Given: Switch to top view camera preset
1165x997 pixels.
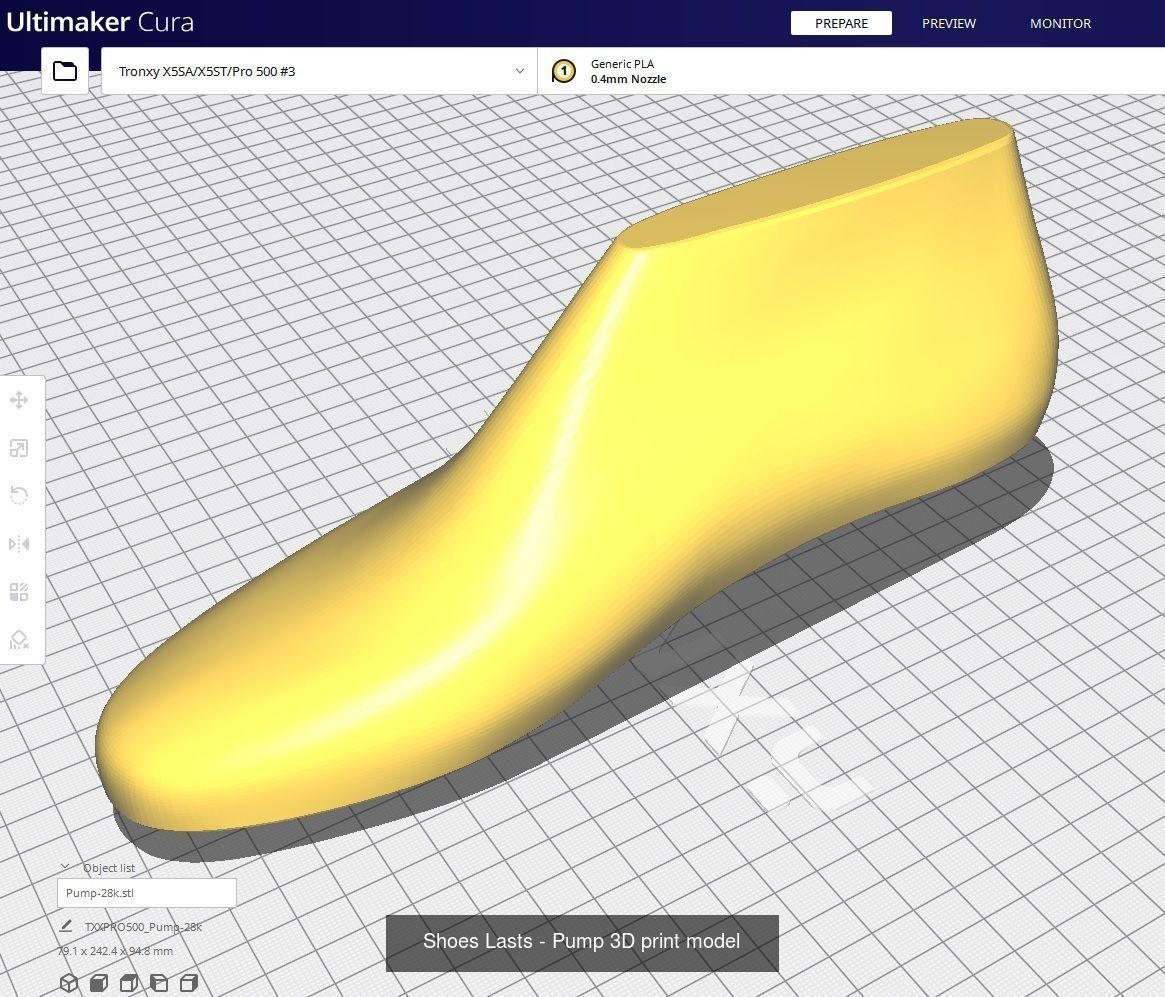Looking at the screenshot, I should [128, 983].
